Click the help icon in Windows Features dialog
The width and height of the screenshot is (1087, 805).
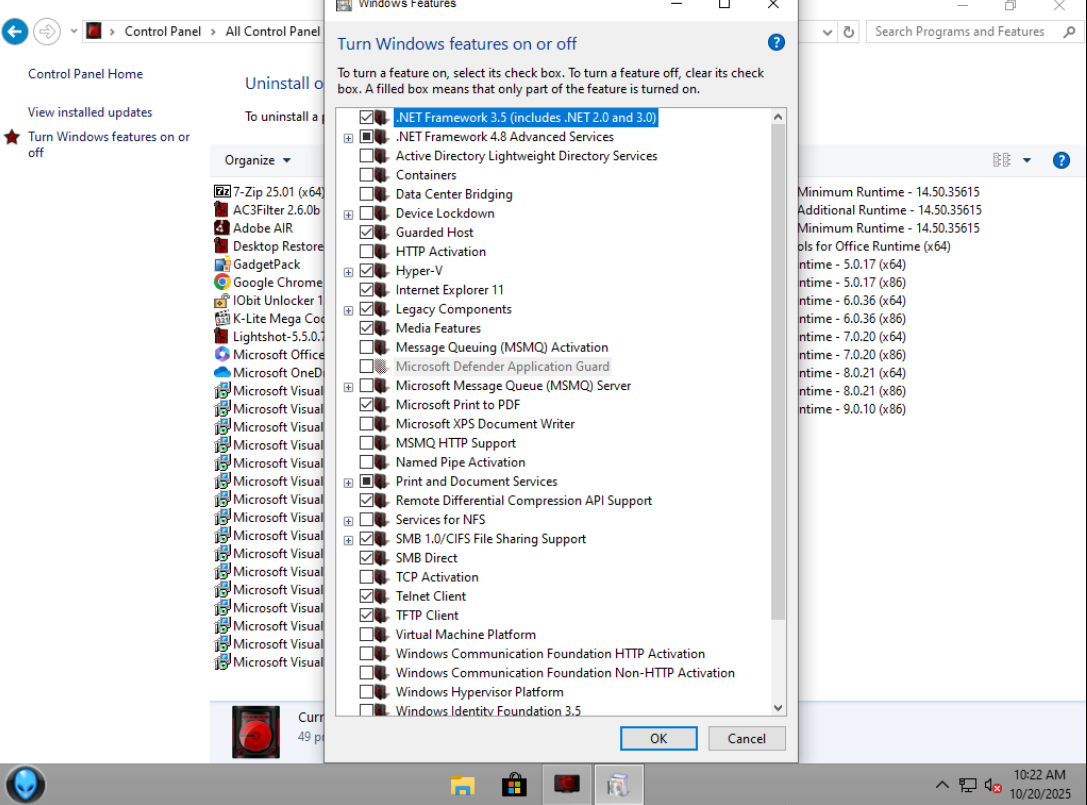776,43
